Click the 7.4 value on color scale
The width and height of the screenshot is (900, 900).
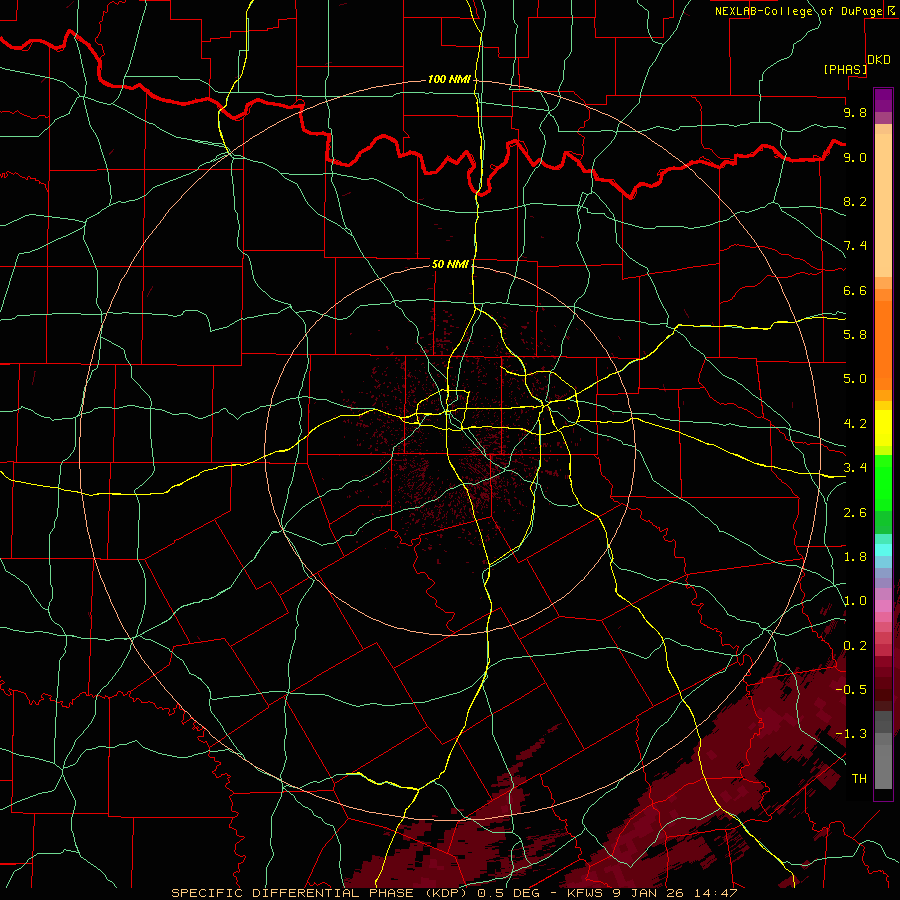pyautogui.click(x=855, y=246)
